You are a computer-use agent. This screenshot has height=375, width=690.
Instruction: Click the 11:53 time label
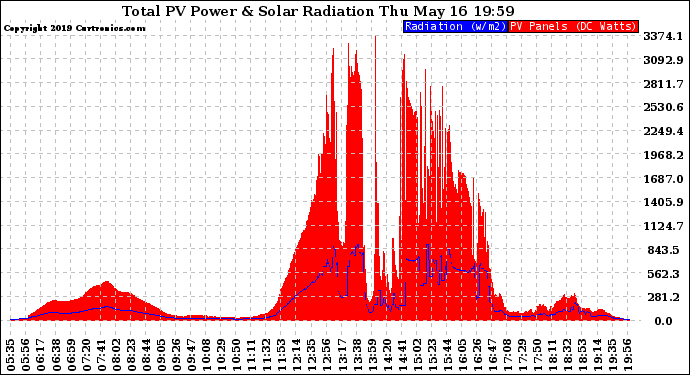click(282, 355)
